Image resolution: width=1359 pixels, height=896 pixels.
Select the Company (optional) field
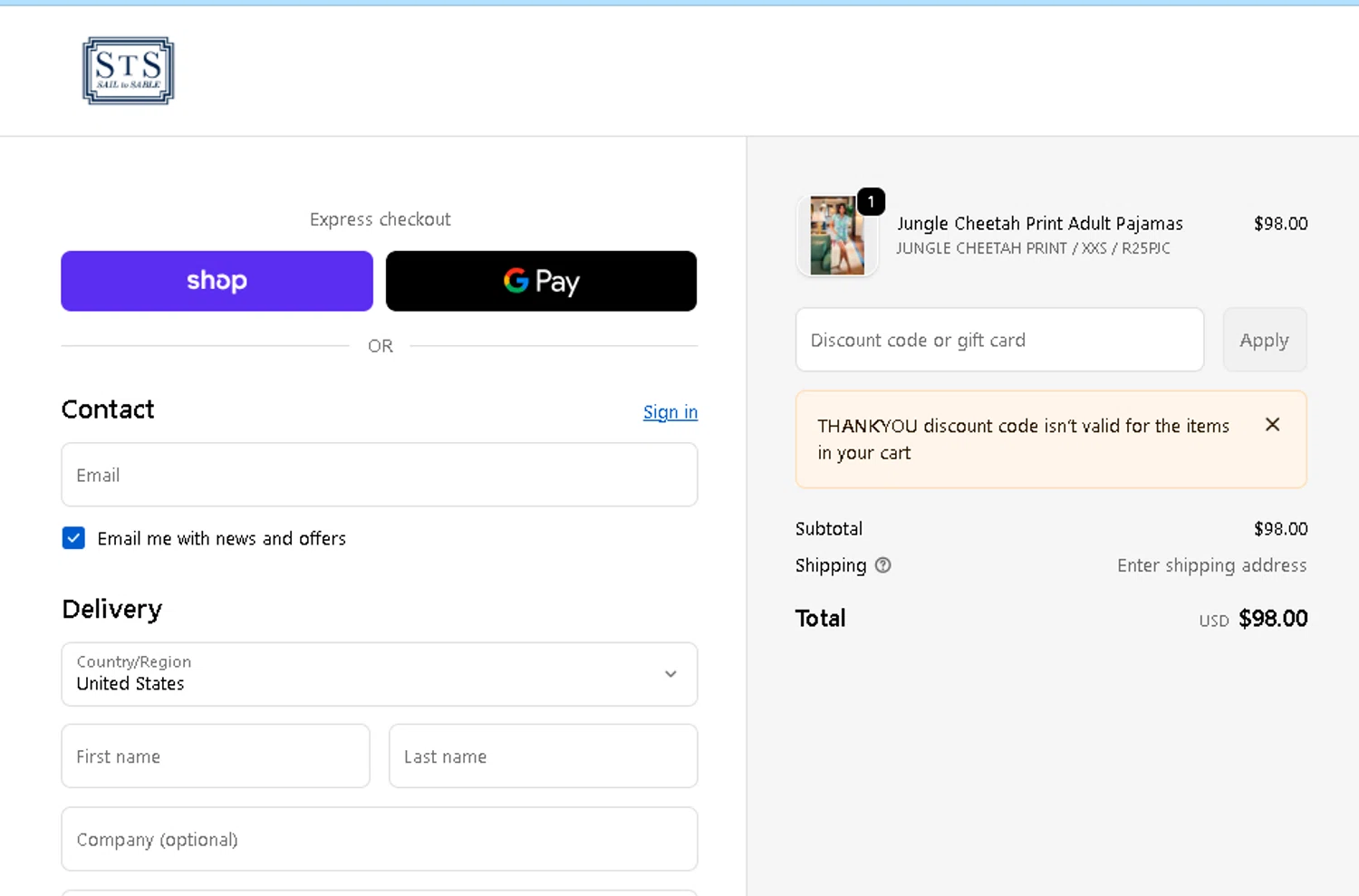click(380, 839)
